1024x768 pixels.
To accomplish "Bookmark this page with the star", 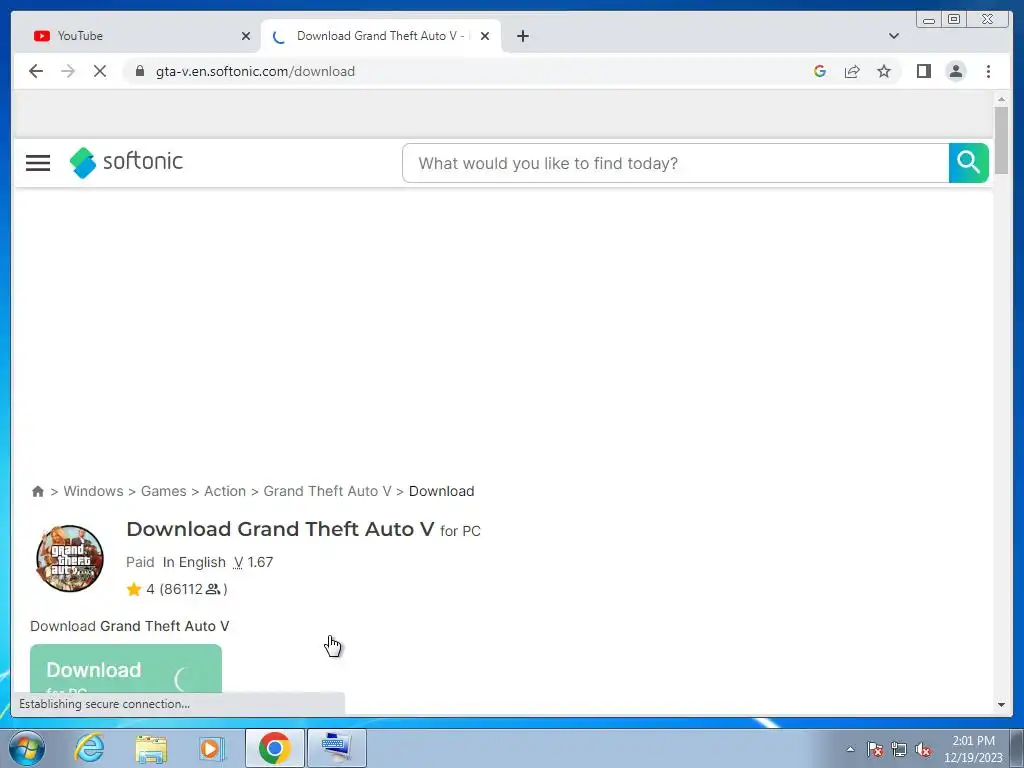I will 884,71.
